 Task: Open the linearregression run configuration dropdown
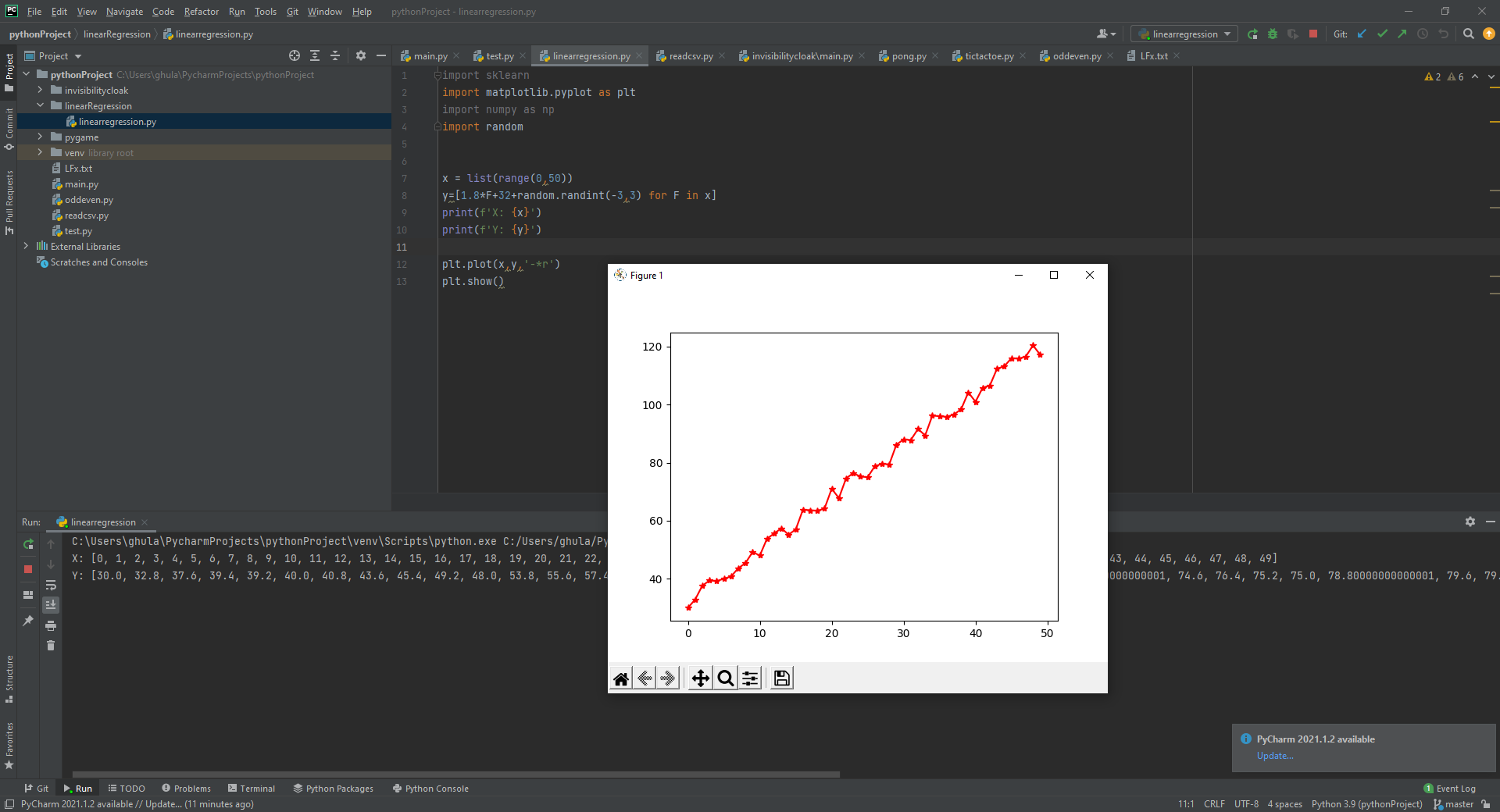pos(1184,34)
